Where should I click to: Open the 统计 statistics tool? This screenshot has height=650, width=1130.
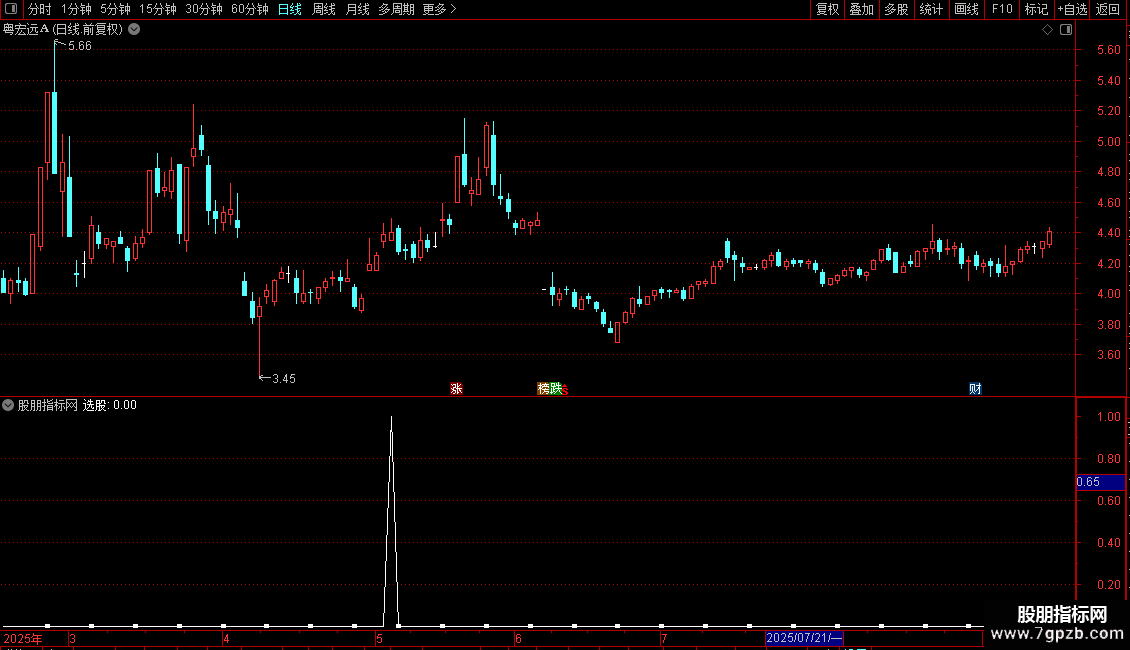coord(931,9)
